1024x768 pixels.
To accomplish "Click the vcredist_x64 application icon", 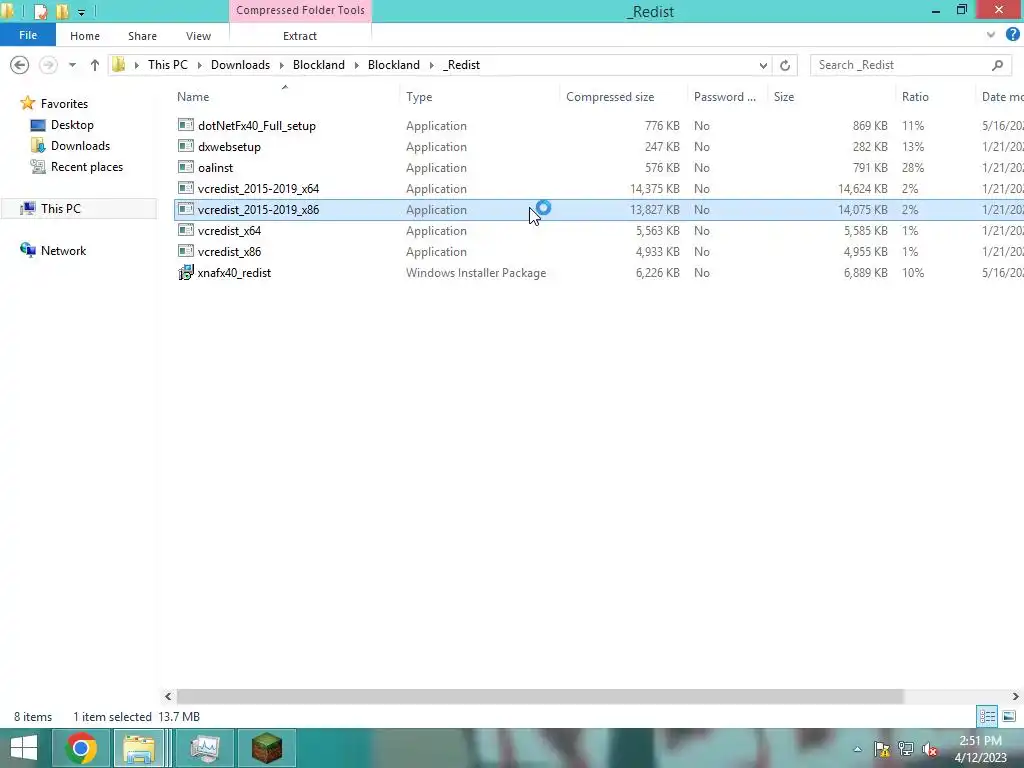I will coord(186,230).
